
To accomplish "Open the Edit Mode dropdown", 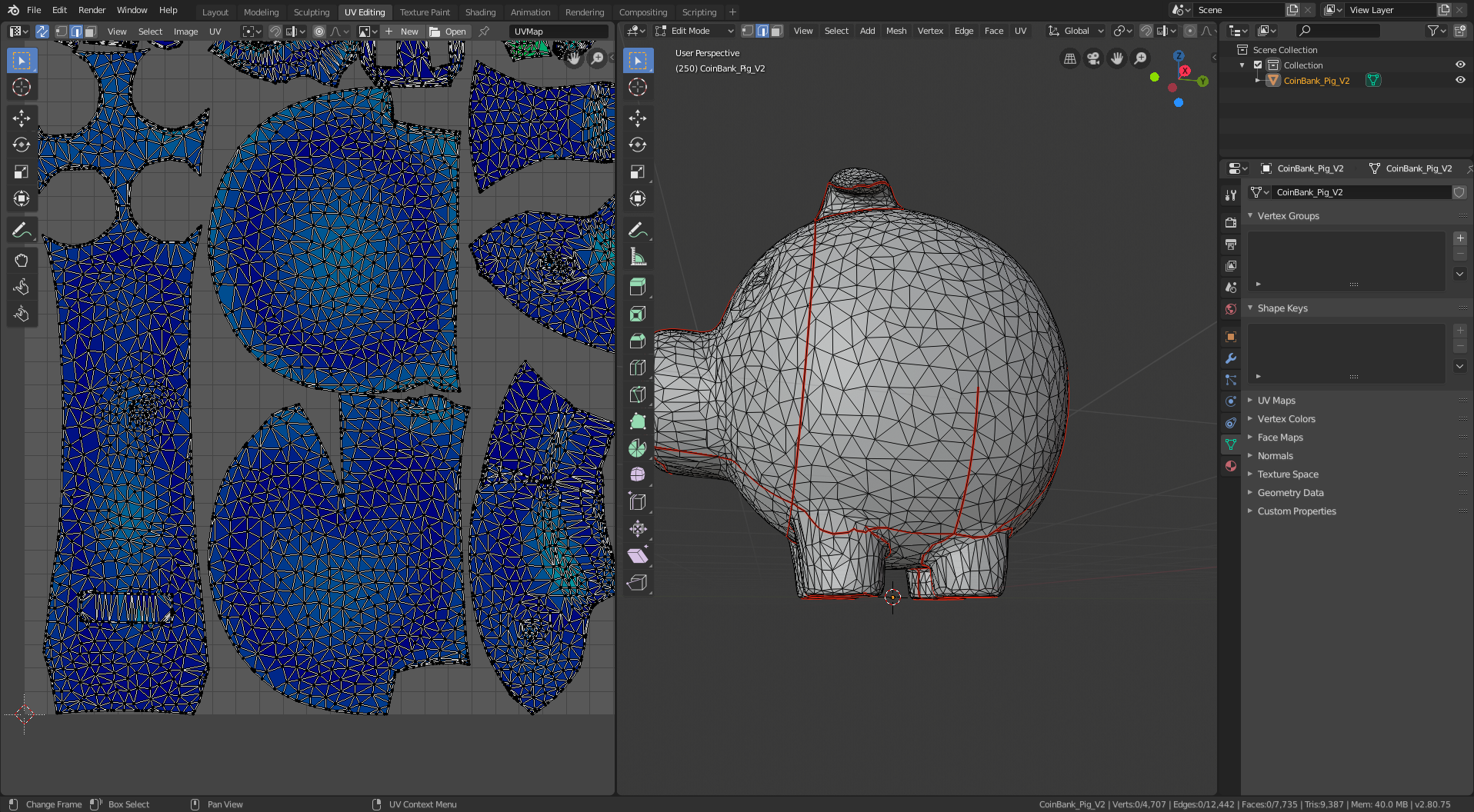I will (x=695, y=31).
